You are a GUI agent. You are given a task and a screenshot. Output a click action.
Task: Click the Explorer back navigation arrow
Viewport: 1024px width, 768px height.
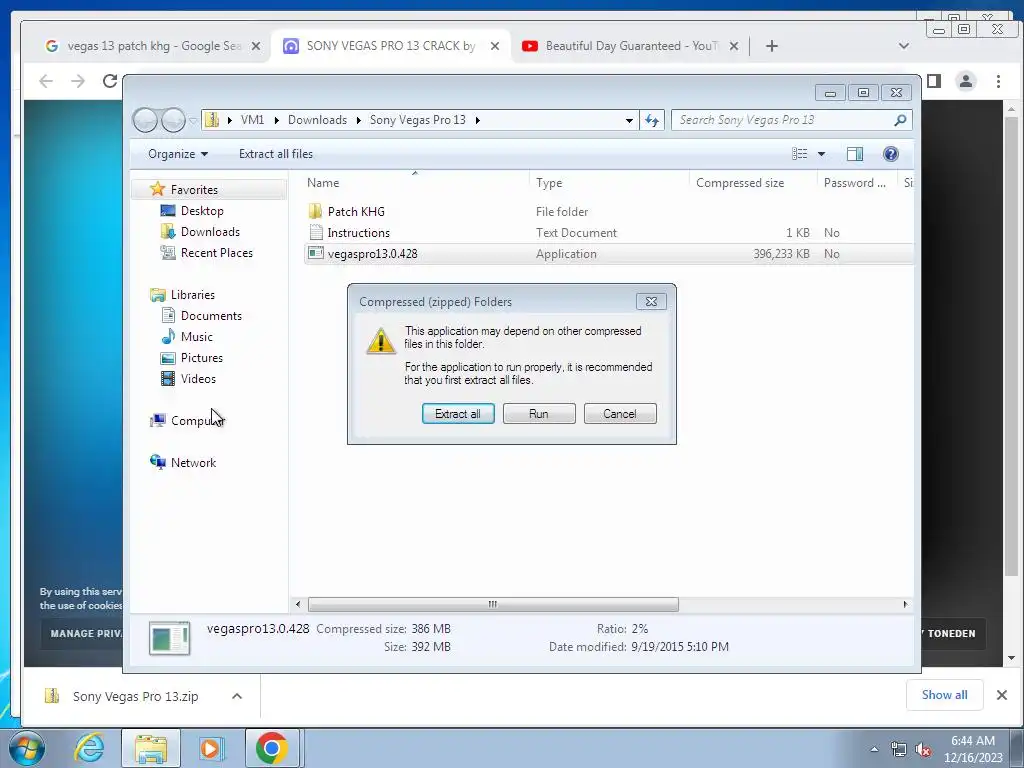tap(145, 120)
